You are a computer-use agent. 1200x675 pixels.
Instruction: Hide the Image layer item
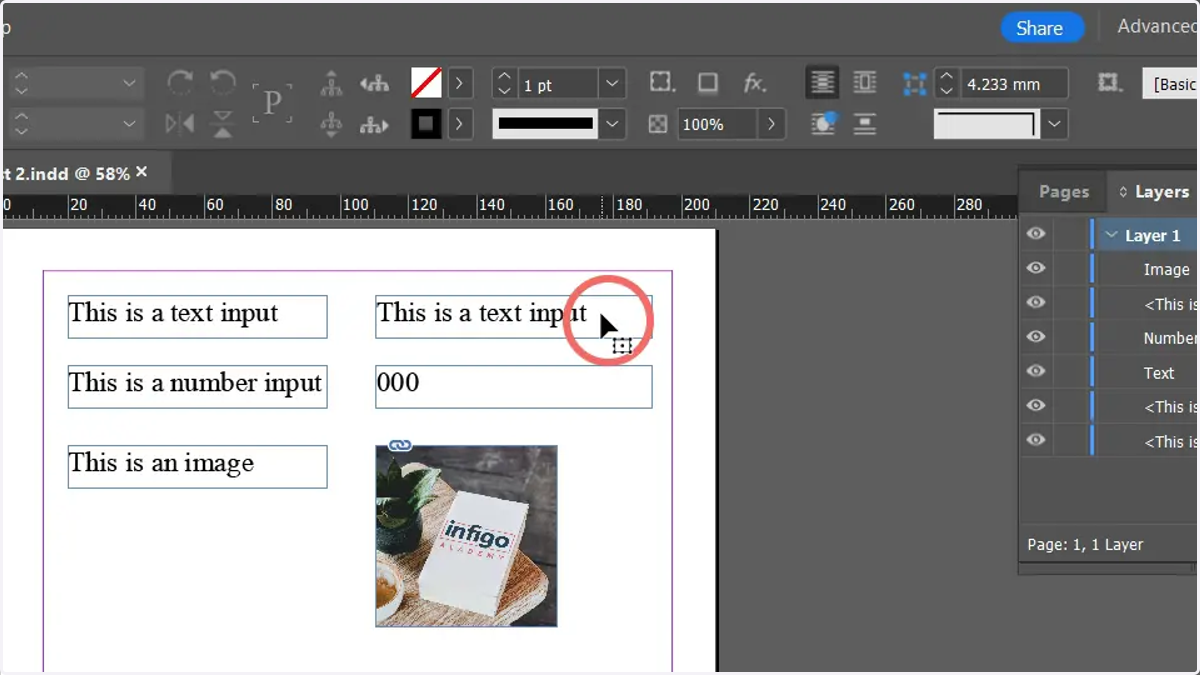pyautogui.click(x=1036, y=268)
